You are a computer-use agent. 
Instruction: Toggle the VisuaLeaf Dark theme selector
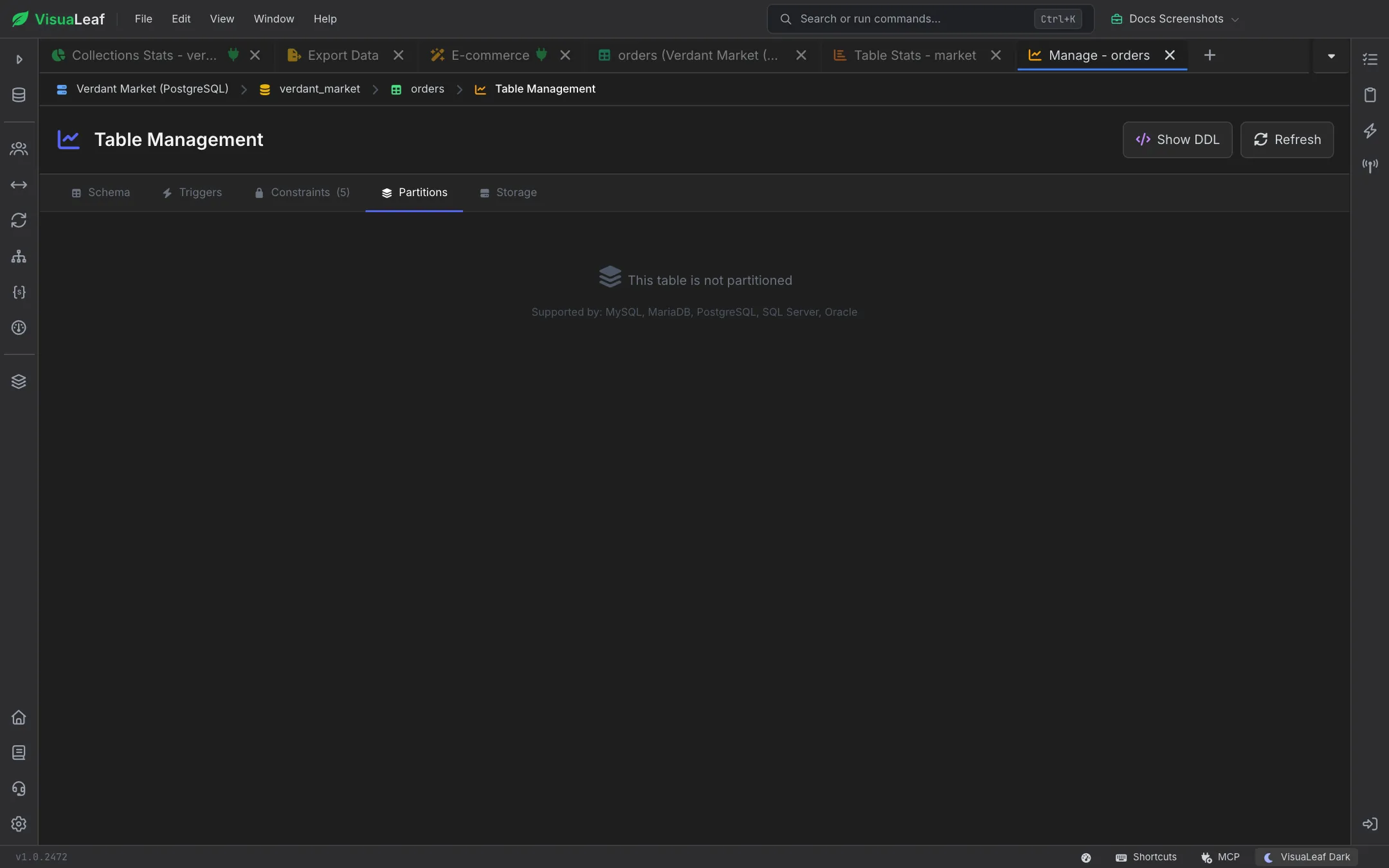click(x=1307, y=857)
